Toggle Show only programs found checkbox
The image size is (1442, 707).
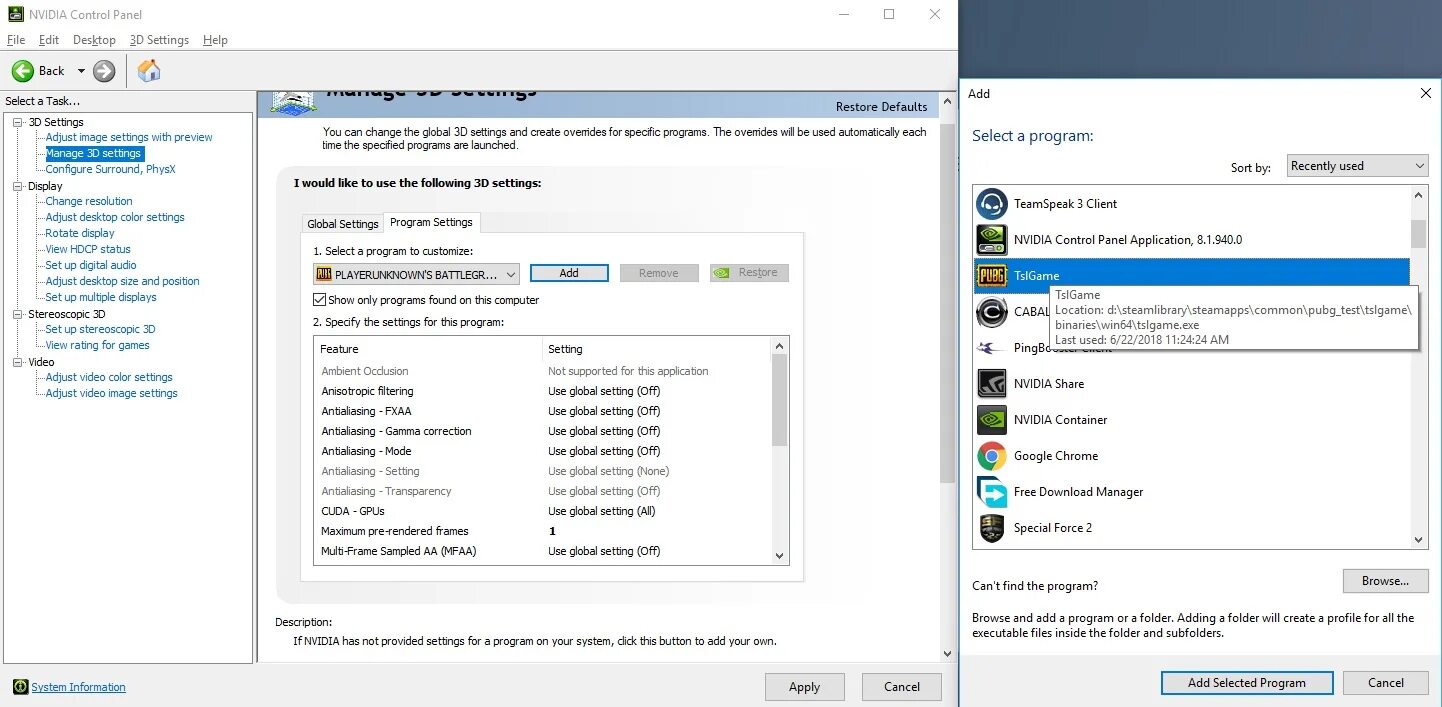pos(320,300)
